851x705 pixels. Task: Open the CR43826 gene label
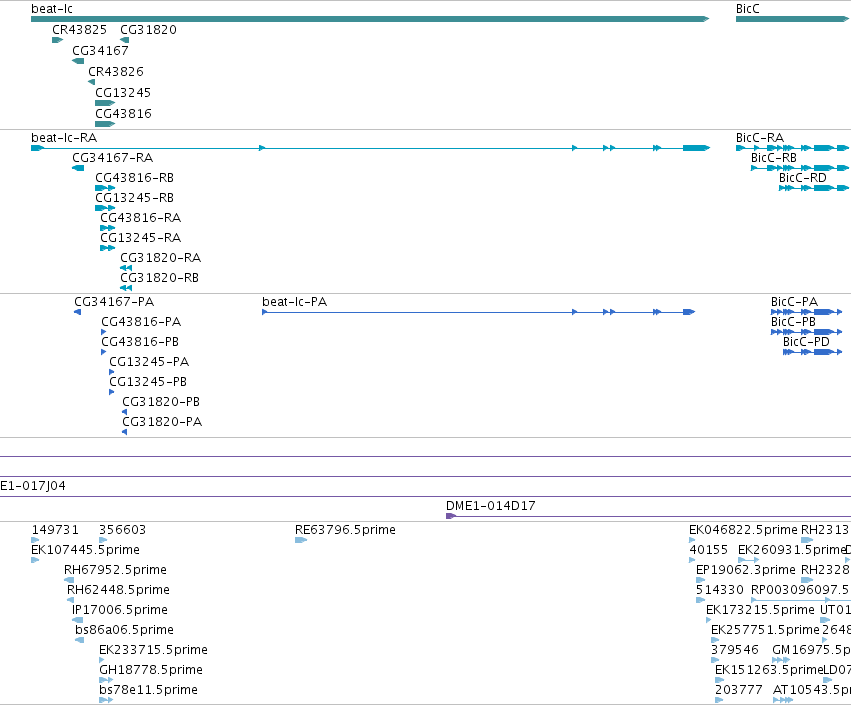pyautogui.click(x=116, y=72)
